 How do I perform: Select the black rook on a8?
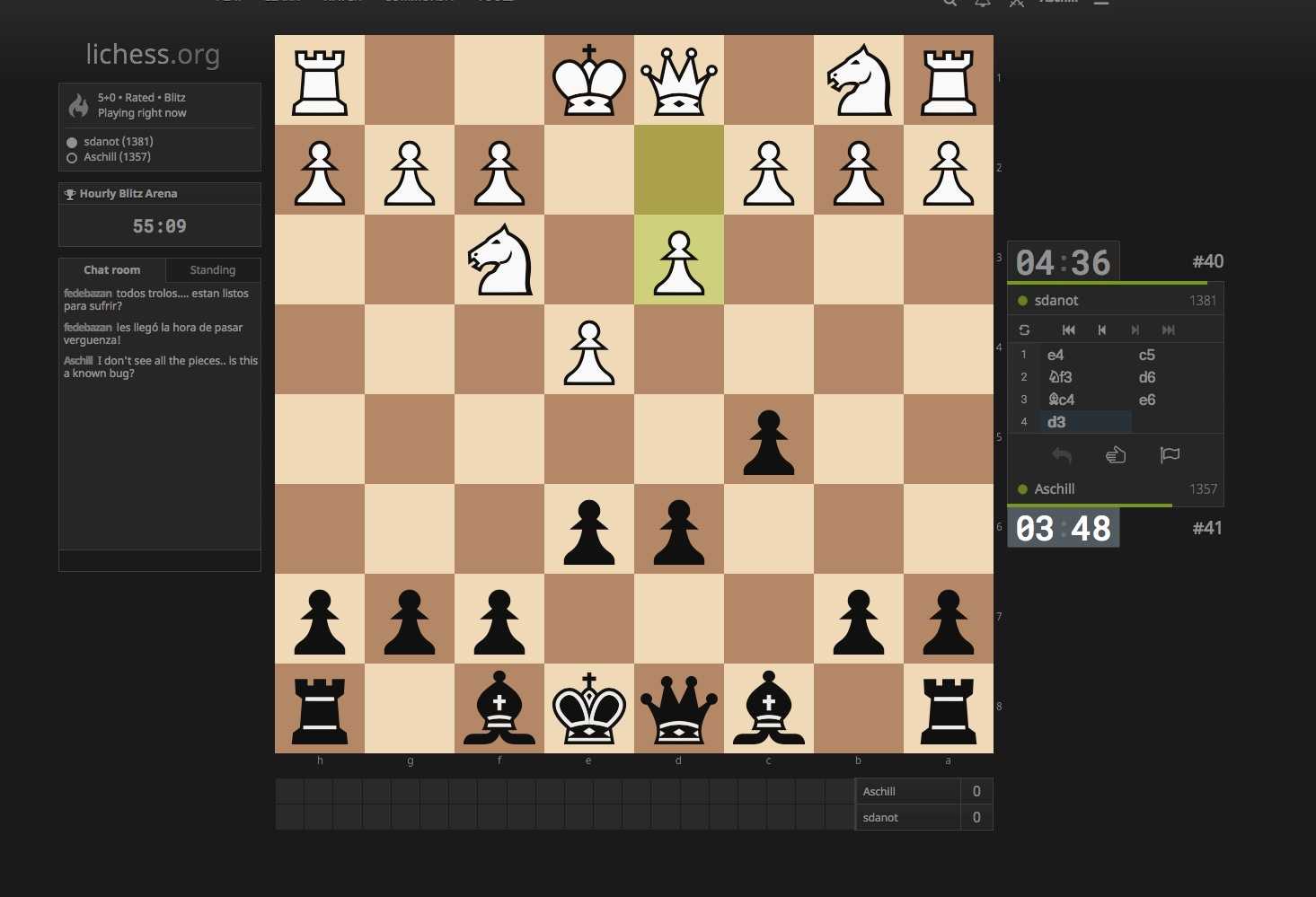949,708
